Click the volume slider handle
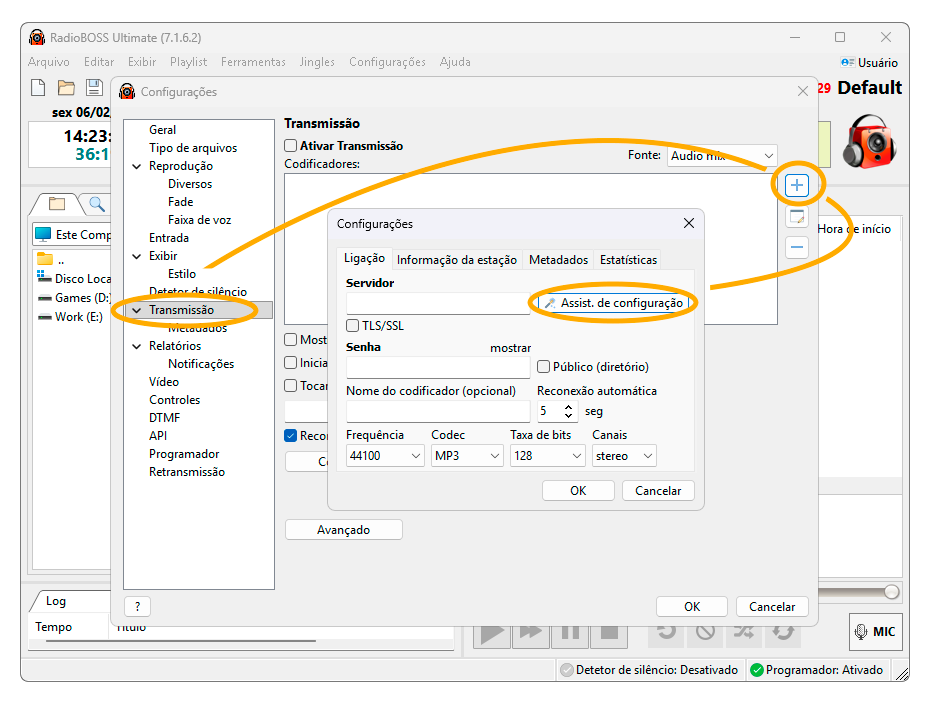The width and height of the screenshot is (931, 704). [x=891, y=592]
